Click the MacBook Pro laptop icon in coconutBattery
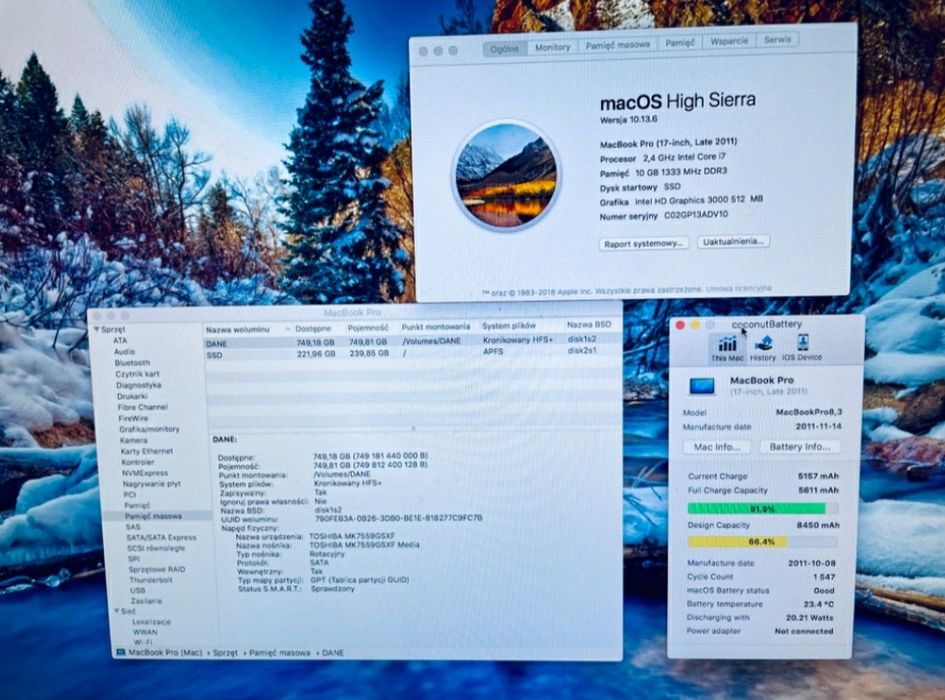This screenshot has height=700, width=945. (x=702, y=386)
